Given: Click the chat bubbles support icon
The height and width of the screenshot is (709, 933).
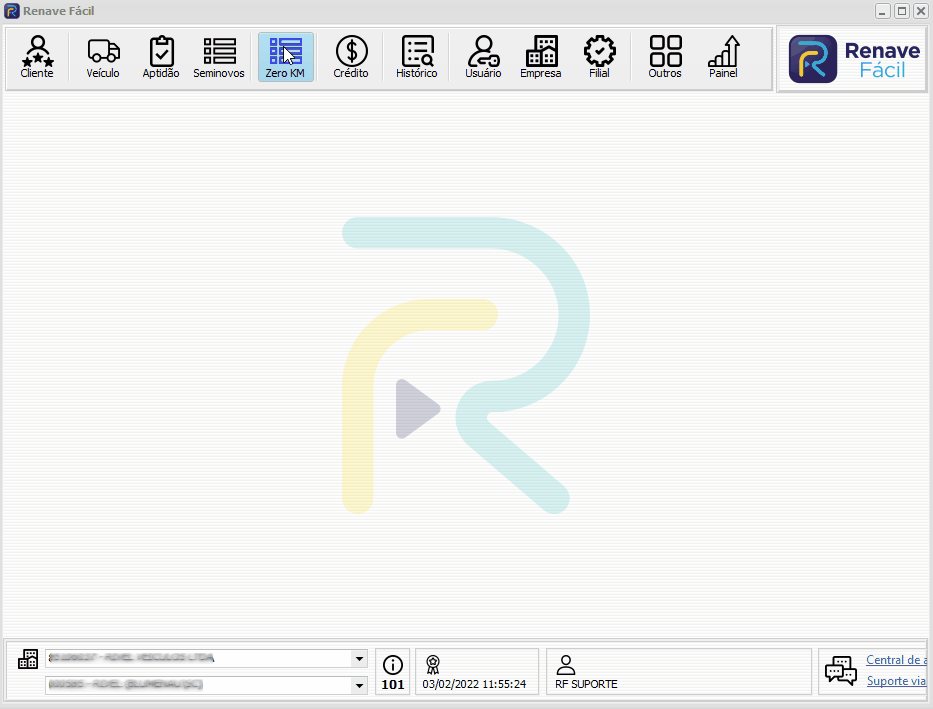Looking at the screenshot, I should click(841, 671).
